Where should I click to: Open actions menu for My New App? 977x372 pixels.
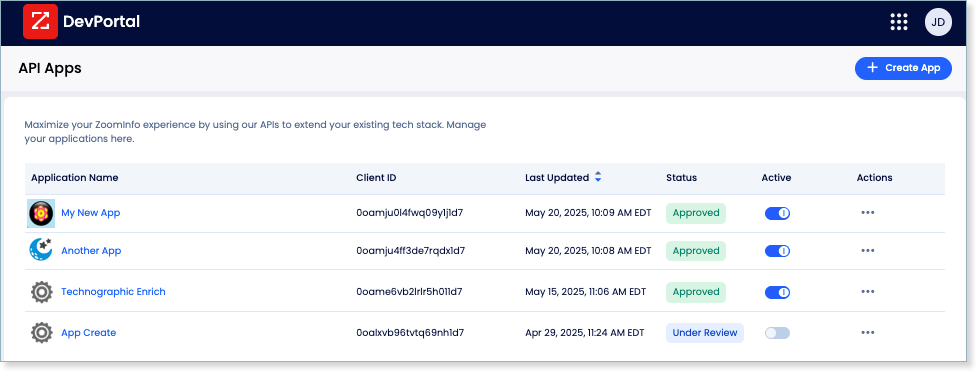coord(867,212)
